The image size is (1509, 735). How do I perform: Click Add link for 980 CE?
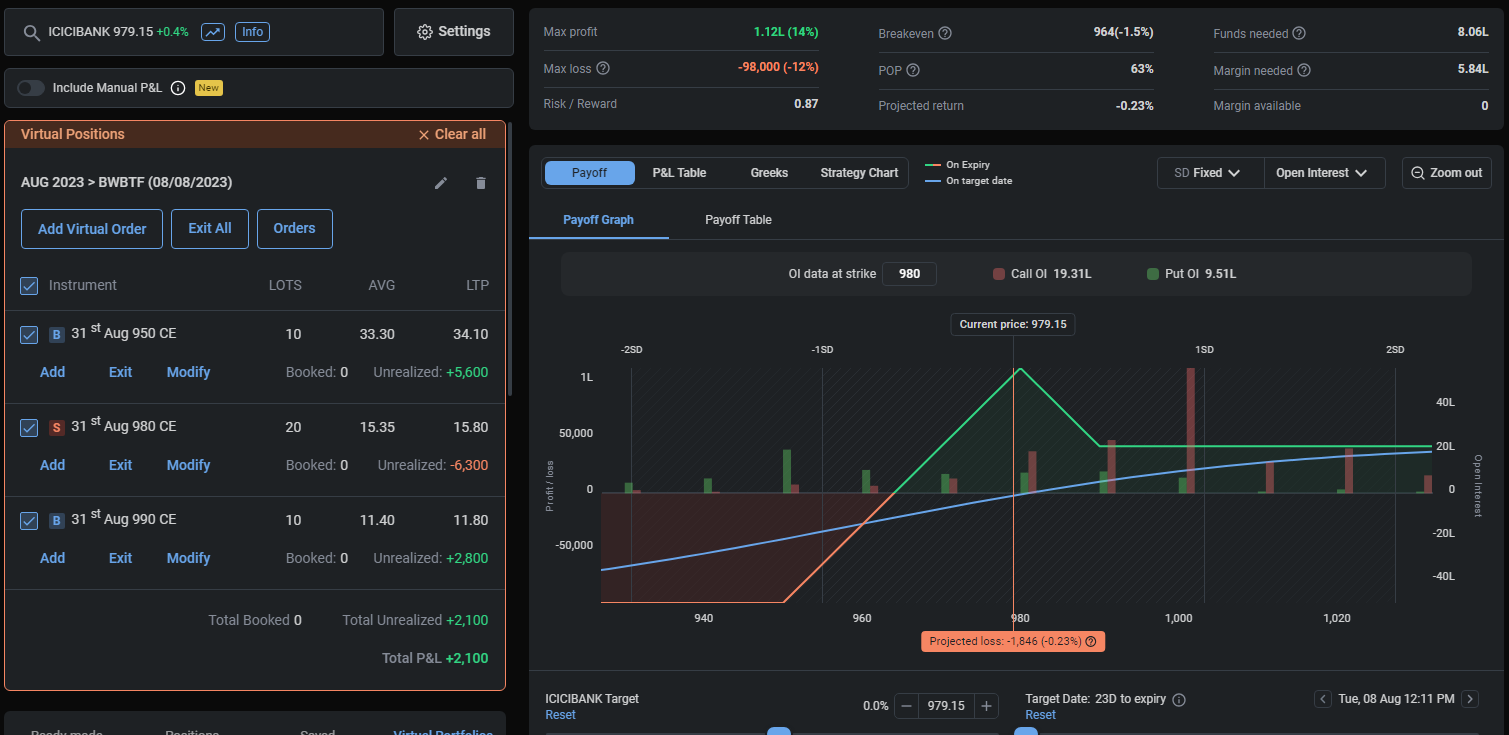[x=52, y=465]
